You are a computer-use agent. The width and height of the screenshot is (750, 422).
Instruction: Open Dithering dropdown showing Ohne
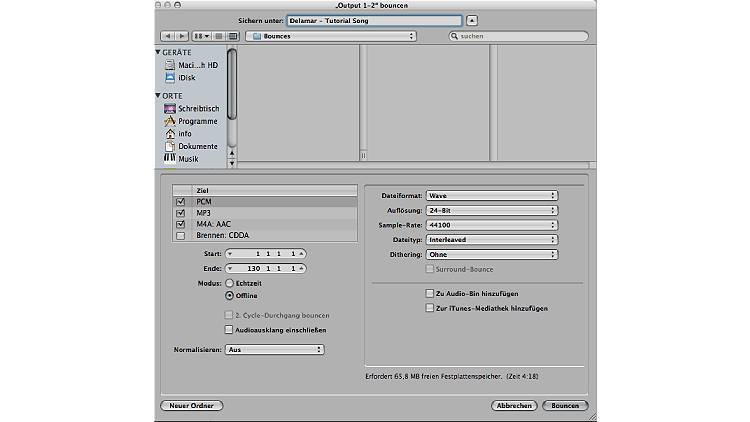492,255
